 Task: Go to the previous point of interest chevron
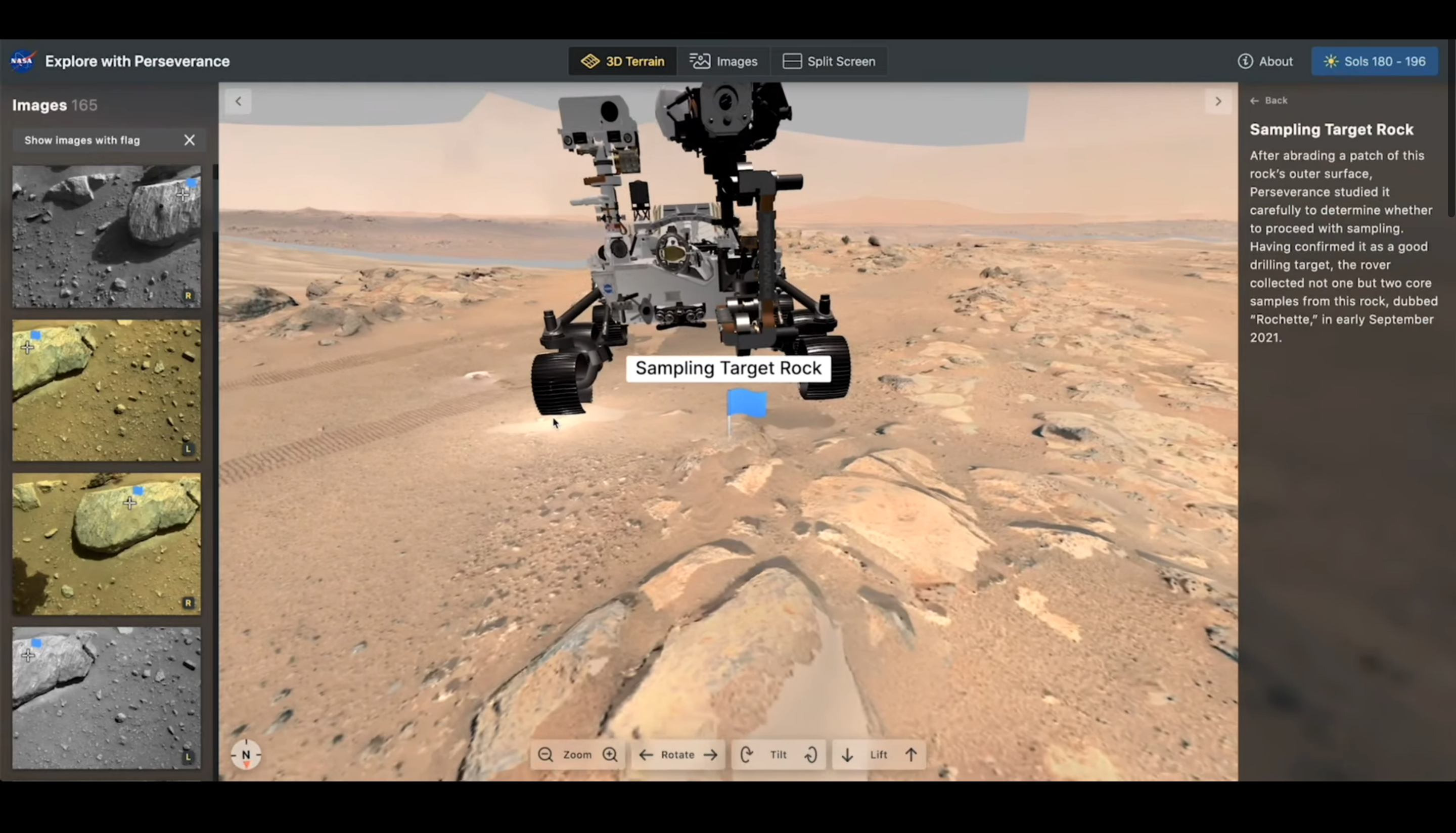coord(239,102)
